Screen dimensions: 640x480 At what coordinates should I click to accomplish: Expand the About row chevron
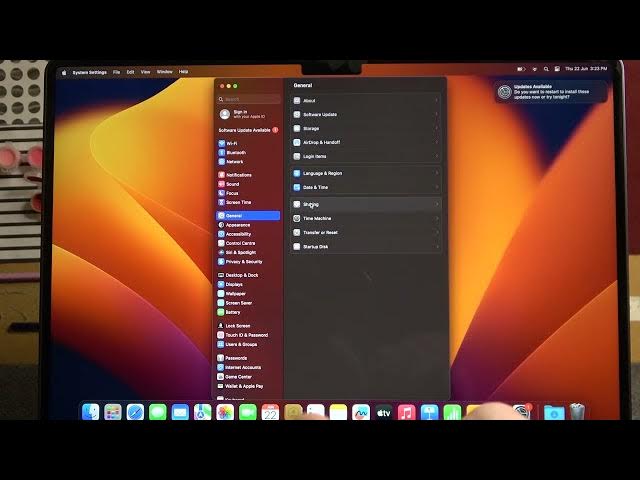pos(436,100)
